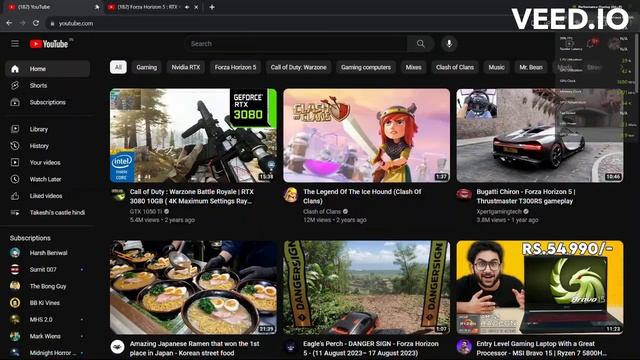Viewport: 640px width, 360px height.
Task: Open the Clash of Clans Ice Hound thumbnail
Action: click(x=367, y=136)
